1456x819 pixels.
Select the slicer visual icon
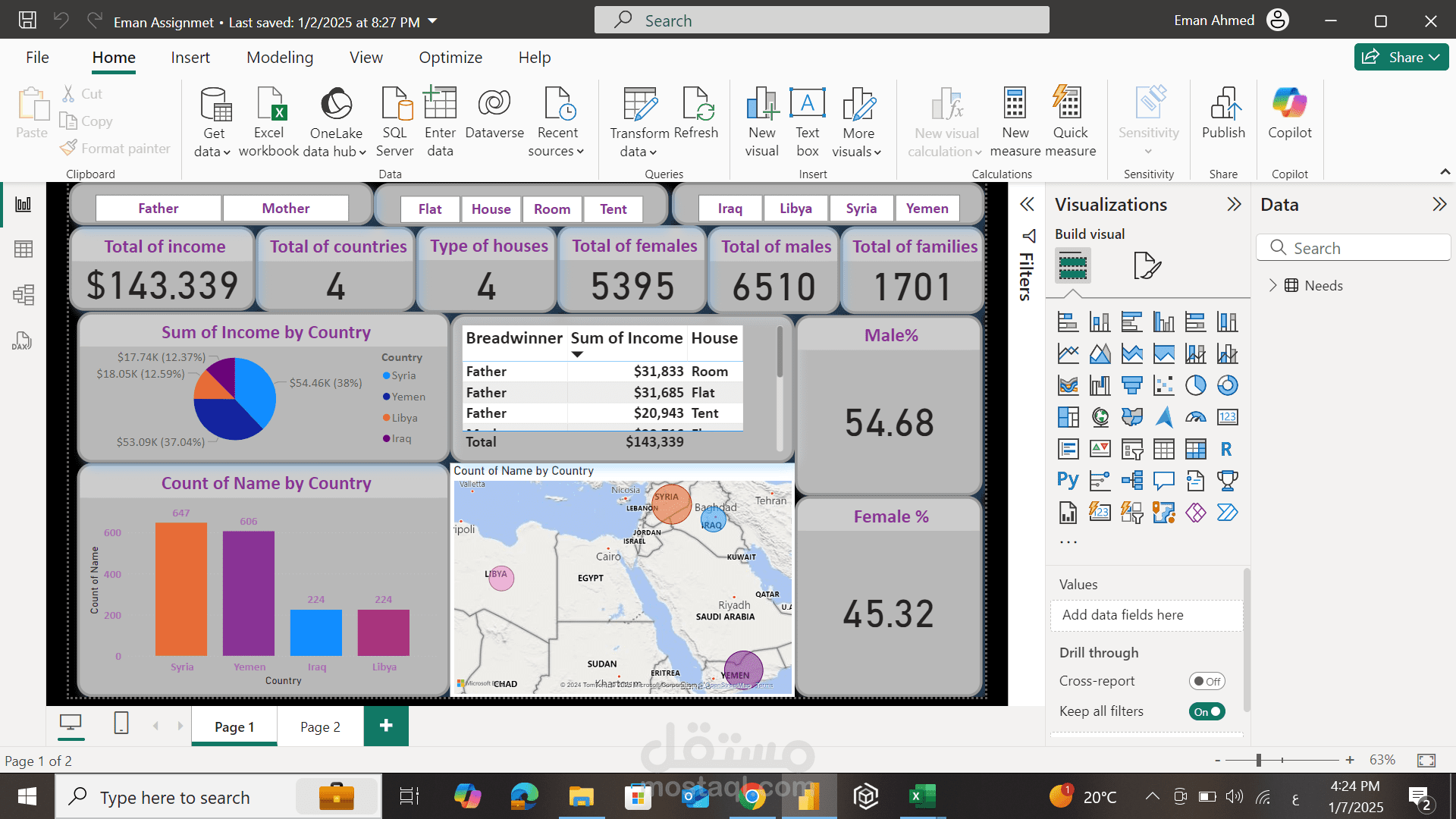[x=1131, y=449]
